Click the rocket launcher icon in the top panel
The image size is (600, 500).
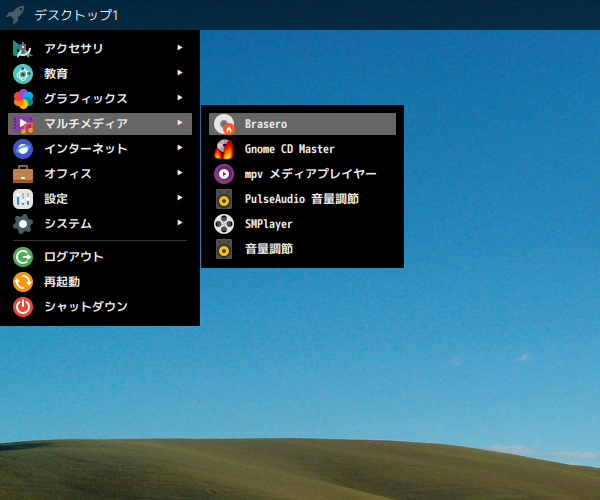[x=15, y=15]
